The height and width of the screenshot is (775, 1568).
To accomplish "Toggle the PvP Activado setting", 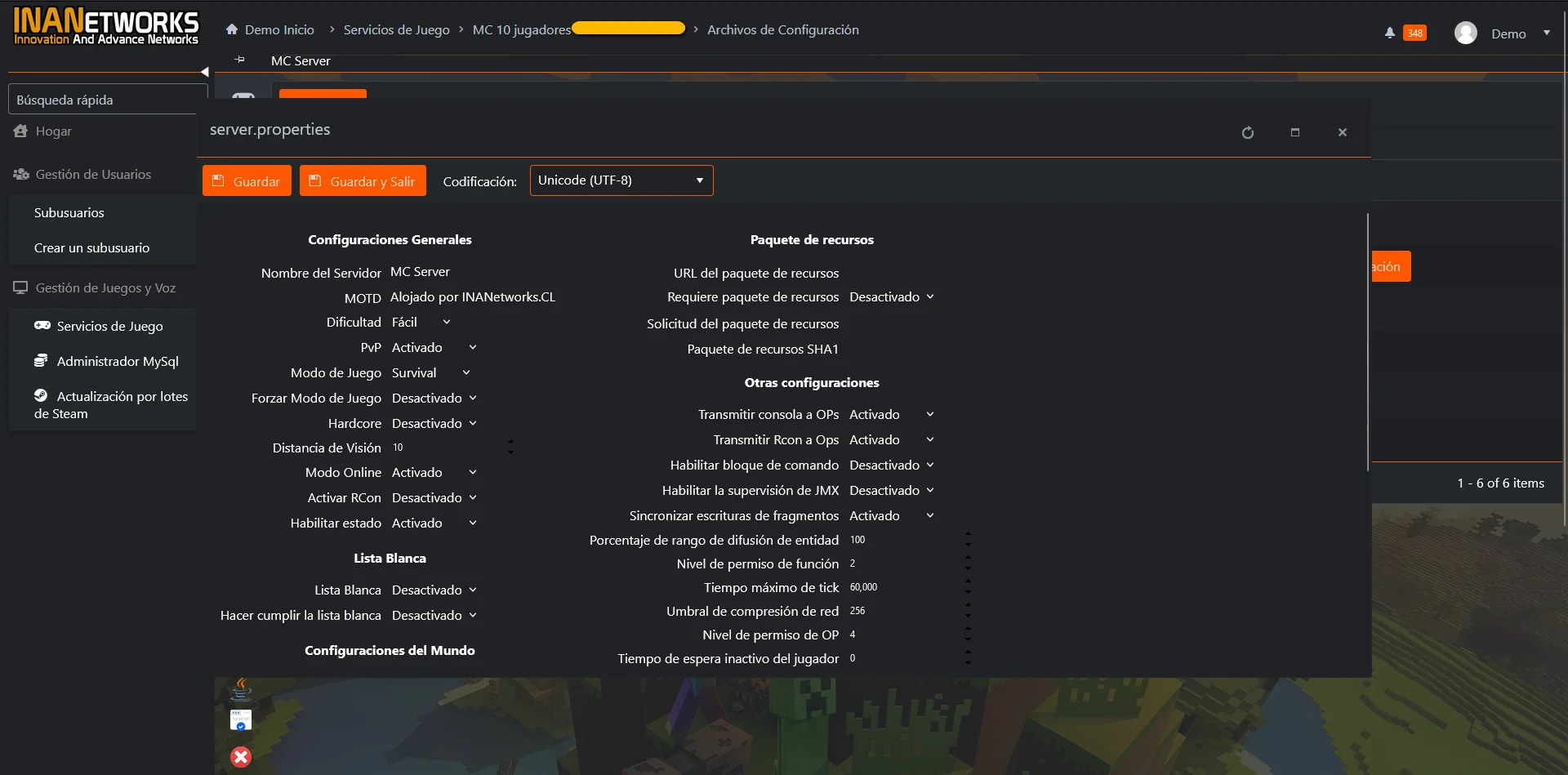I will [x=434, y=348].
